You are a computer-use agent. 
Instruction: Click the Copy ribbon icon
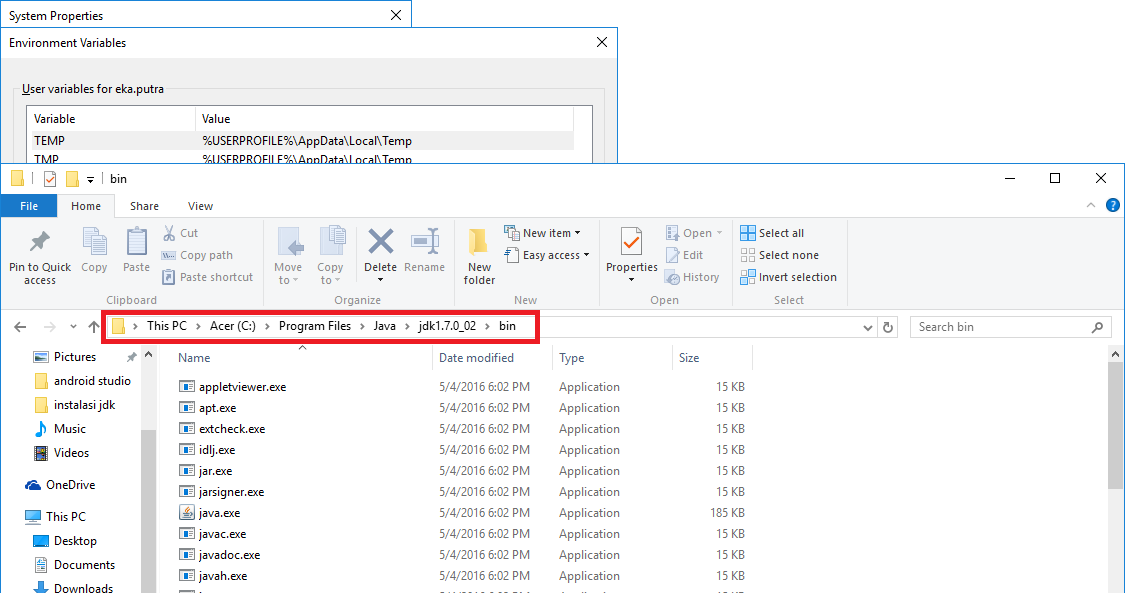94,250
